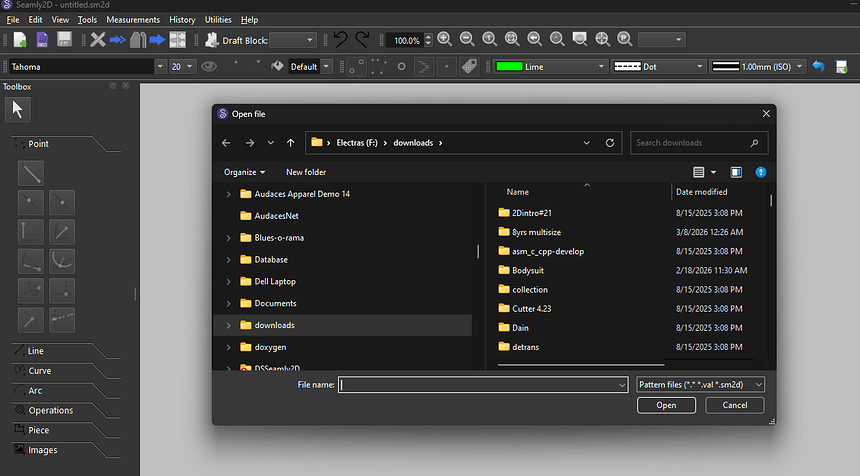This screenshot has height=476, width=860.
Task: Open the Tools menu
Action: tap(87, 20)
